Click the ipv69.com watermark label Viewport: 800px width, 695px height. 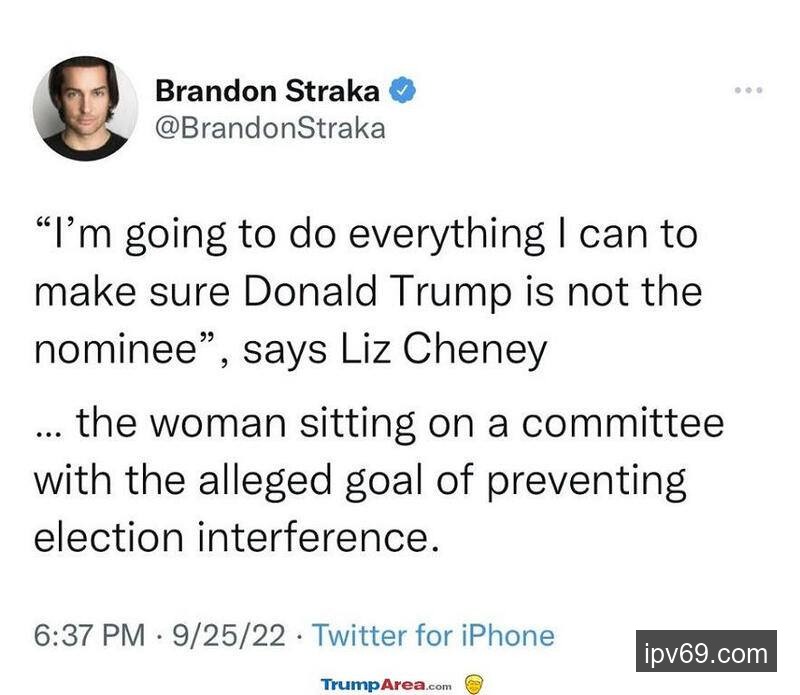(x=706, y=655)
